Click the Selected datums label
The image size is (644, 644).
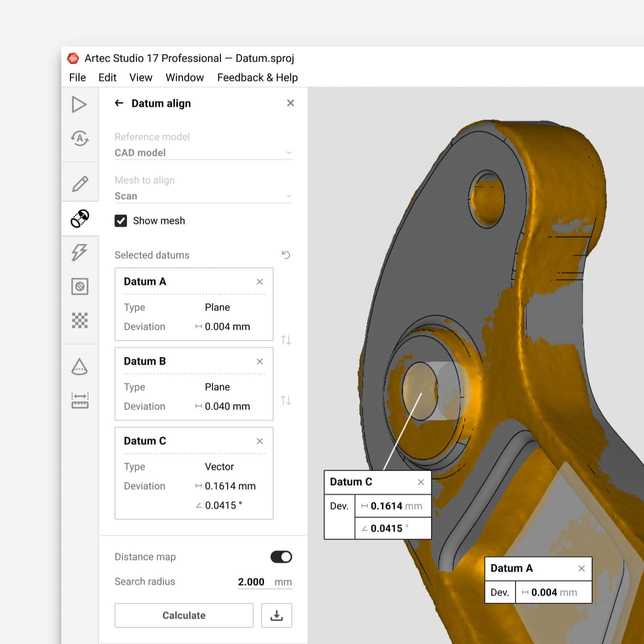[152, 255]
